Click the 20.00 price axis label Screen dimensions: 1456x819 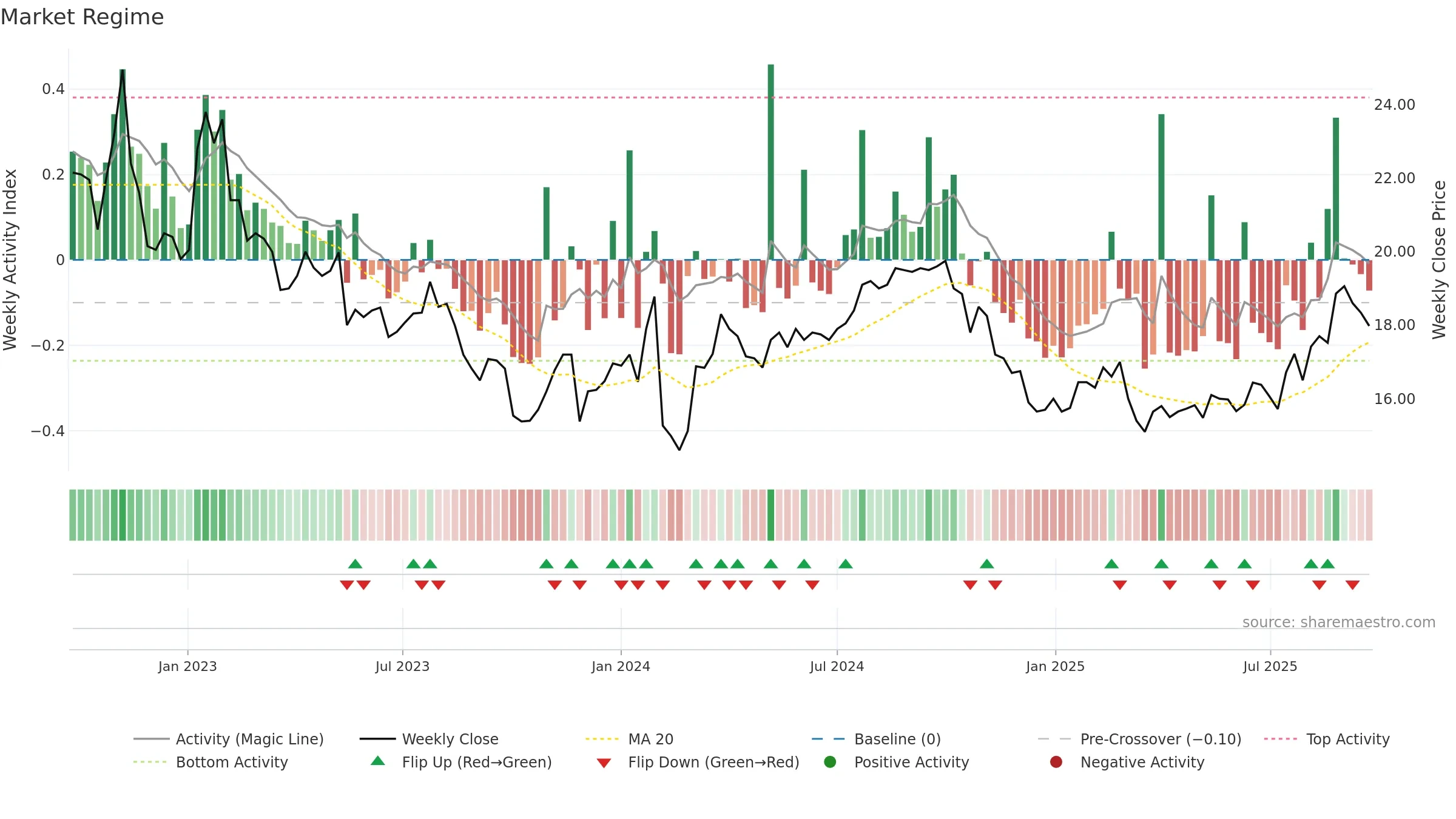point(1395,252)
